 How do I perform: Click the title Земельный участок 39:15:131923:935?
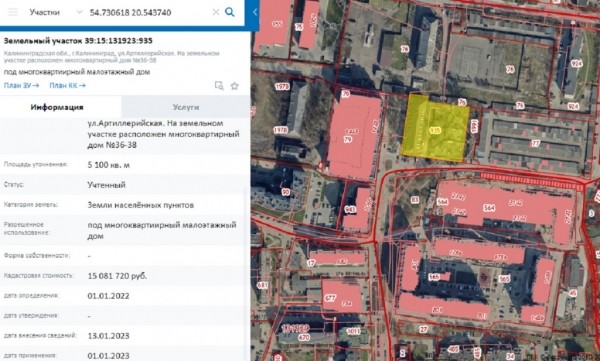coord(78,41)
